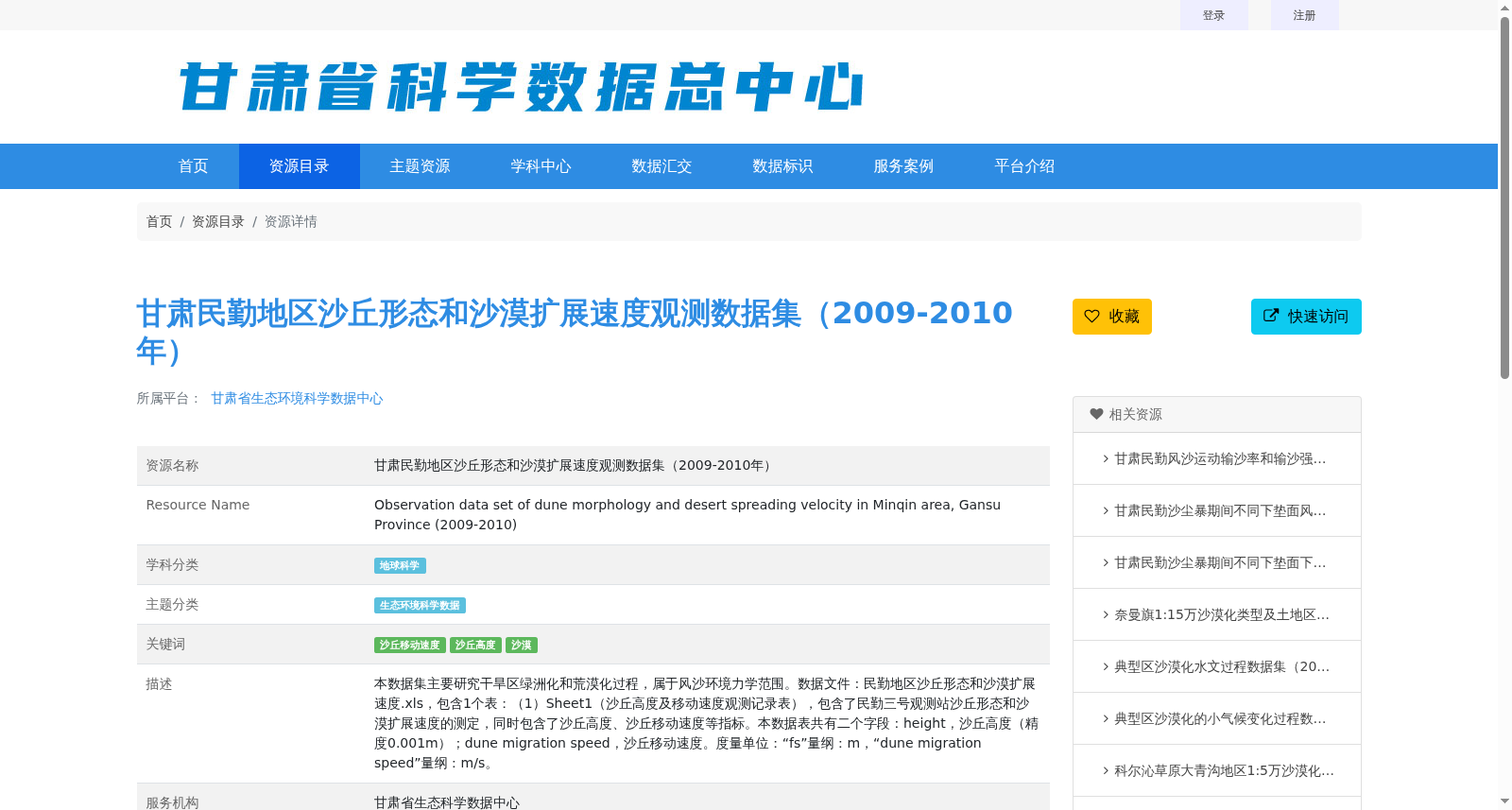This screenshot has height=810, width=1512.
Task: Open related resource 甘肃民勤沙尘暴期间不同下垫面风…
Action: tap(1220, 510)
